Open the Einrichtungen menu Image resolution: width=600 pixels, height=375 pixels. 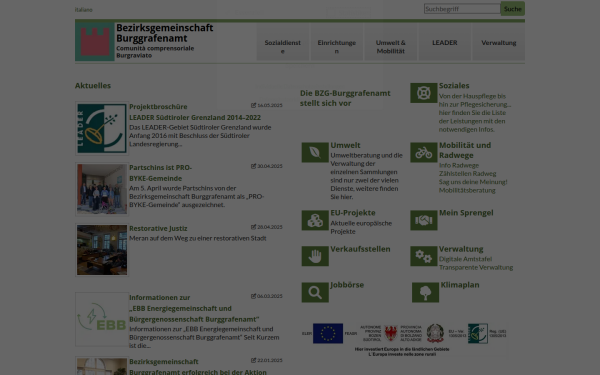[337, 42]
